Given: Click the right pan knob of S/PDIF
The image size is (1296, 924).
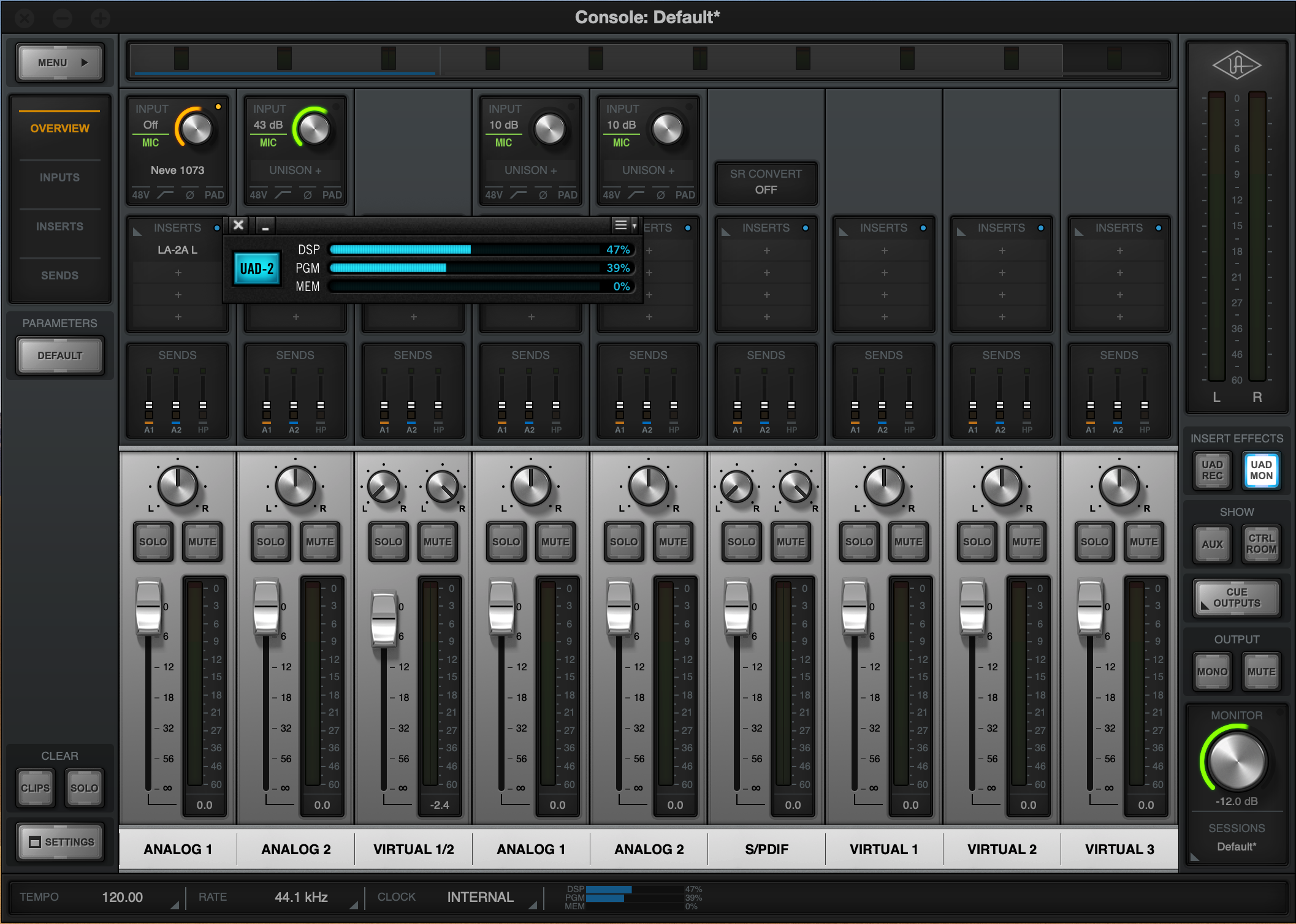Looking at the screenshot, I should click(x=796, y=487).
